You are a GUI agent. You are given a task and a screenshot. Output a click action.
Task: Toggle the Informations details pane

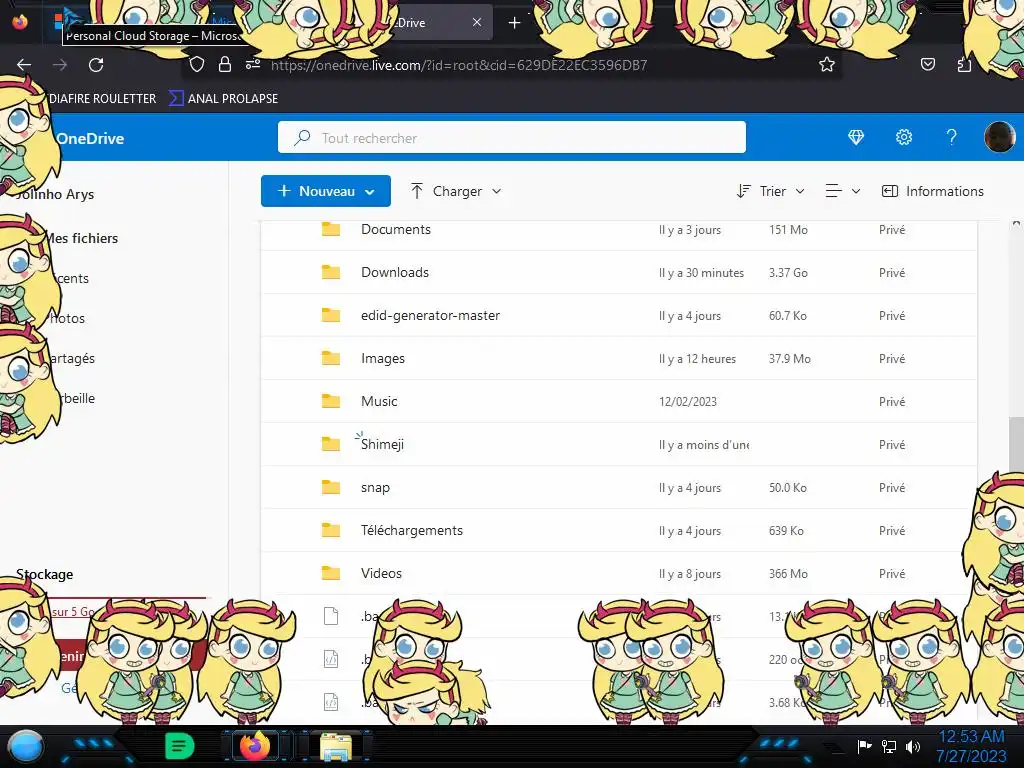pyautogui.click(x=933, y=191)
